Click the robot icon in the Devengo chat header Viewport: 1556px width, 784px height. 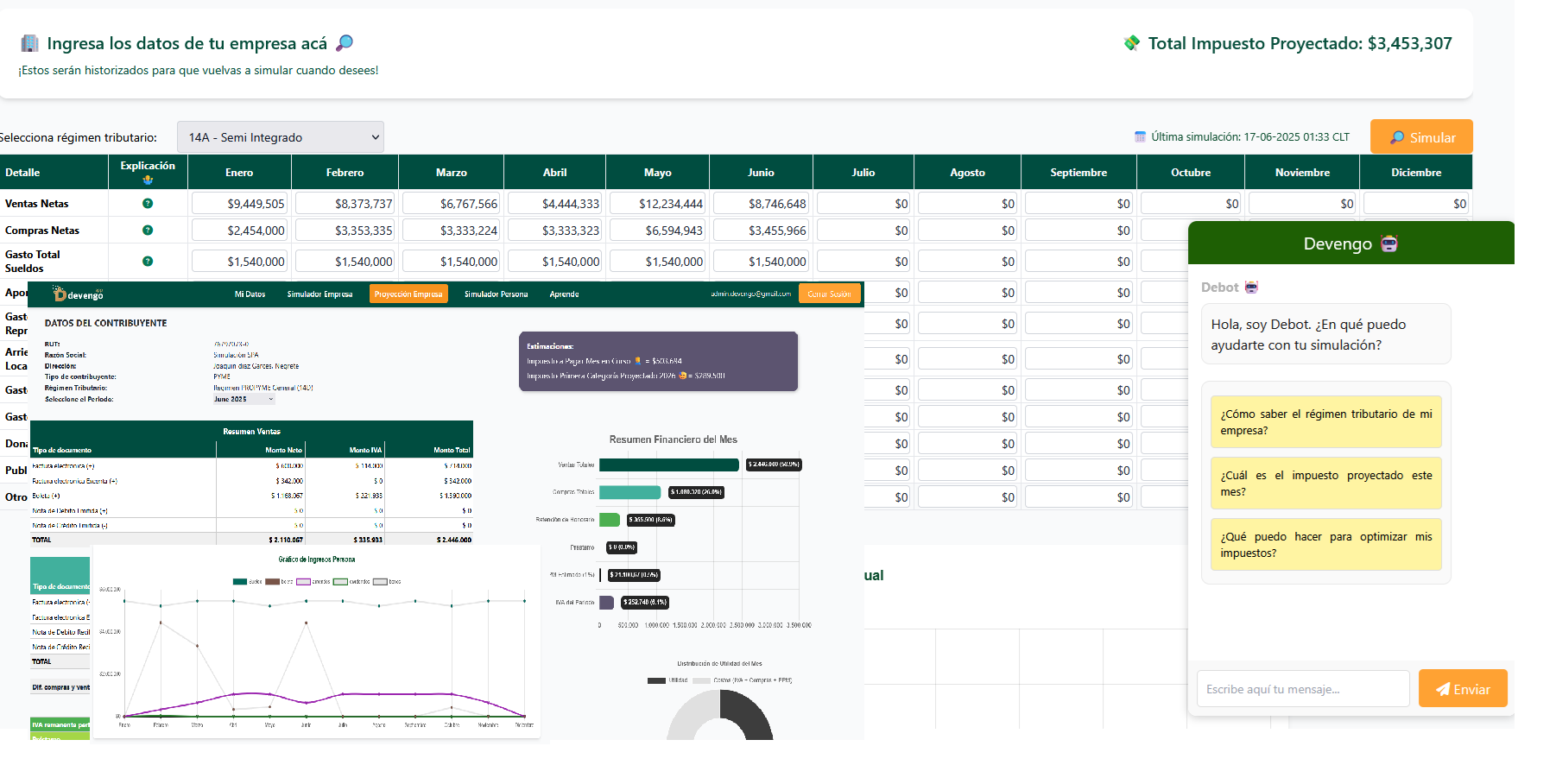[x=1389, y=243]
